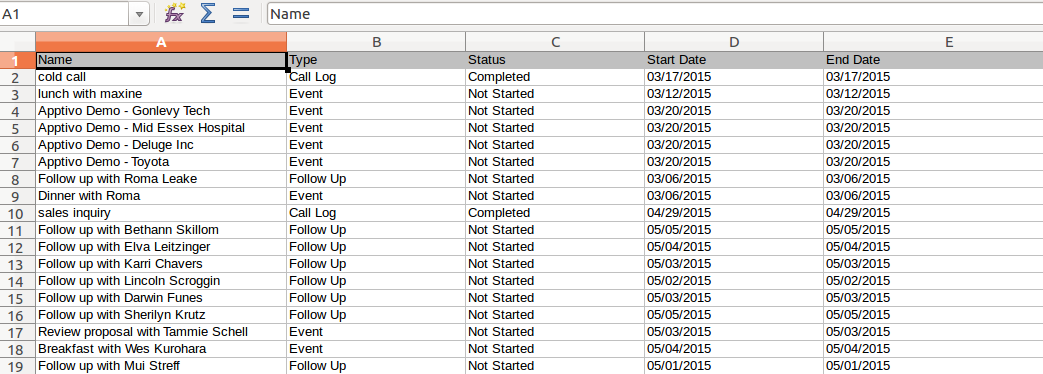Click the 'Apptivo Demo - Toyota' cell

(x=161, y=162)
